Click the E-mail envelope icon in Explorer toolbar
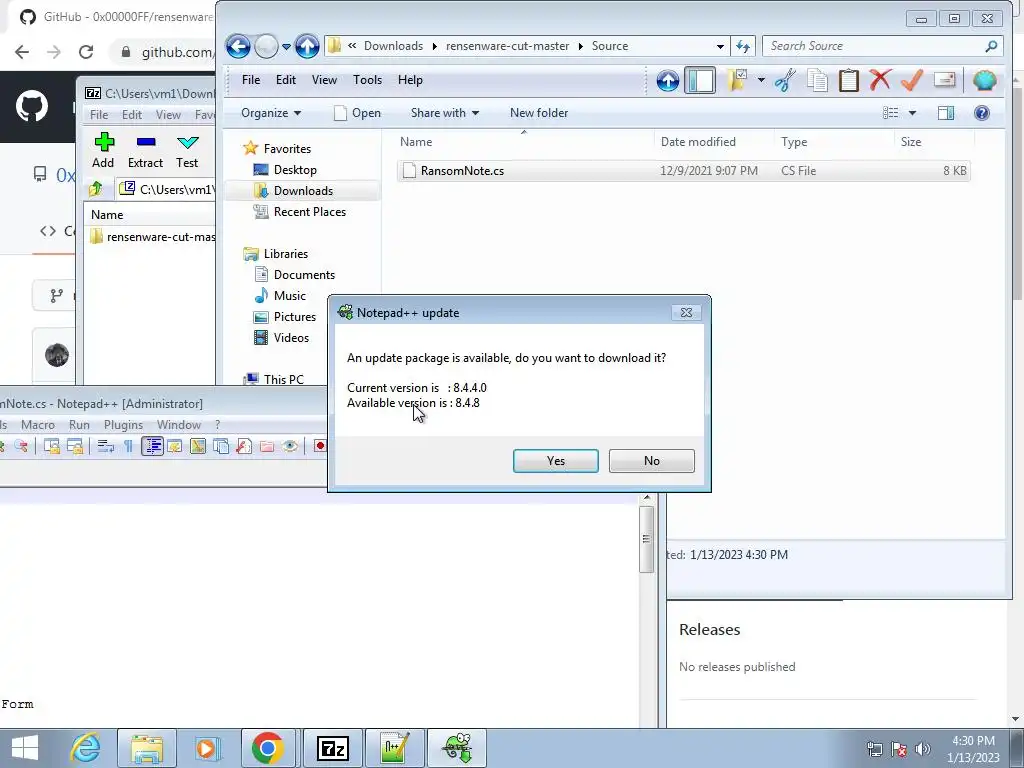The height and width of the screenshot is (768, 1024). 944,80
